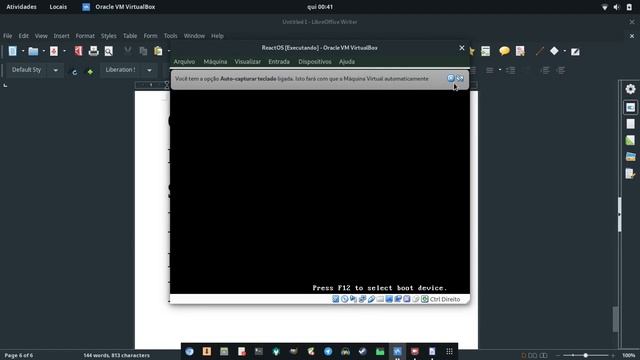Open the Writer Tools menu
This screenshot has height=360, width=640.
tap(171, 36)
